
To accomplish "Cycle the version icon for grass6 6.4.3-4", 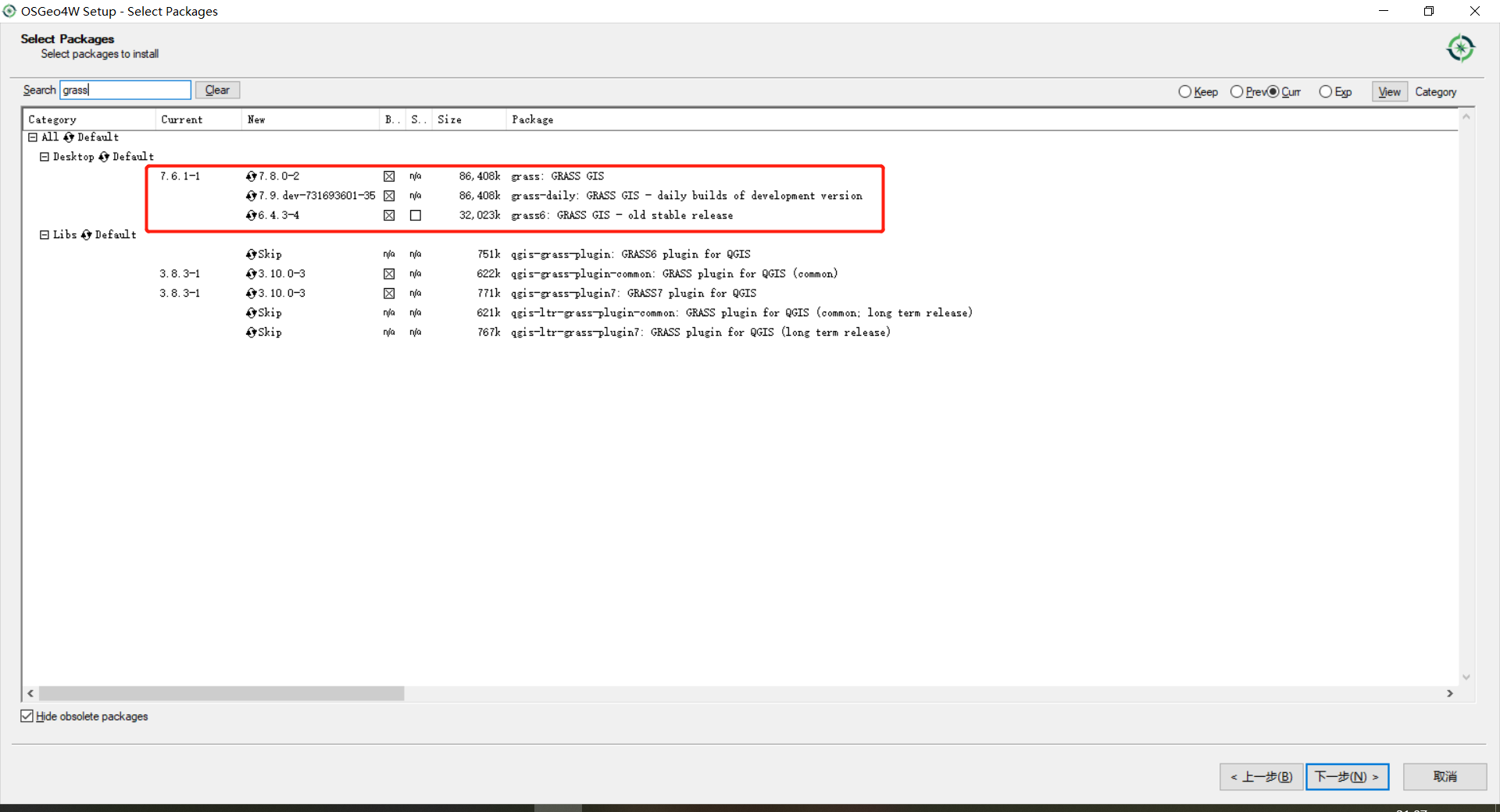I will tap(251, 215).
